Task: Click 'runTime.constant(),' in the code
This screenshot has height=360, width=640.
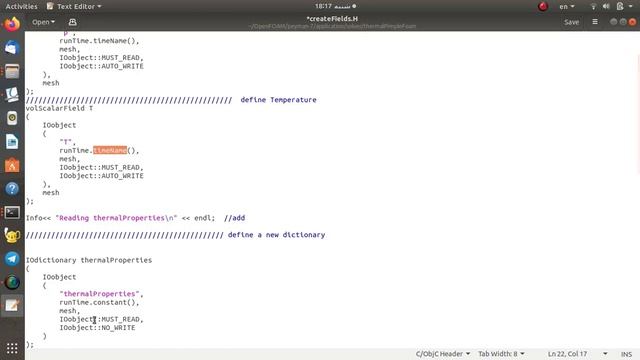Action: 99,302
